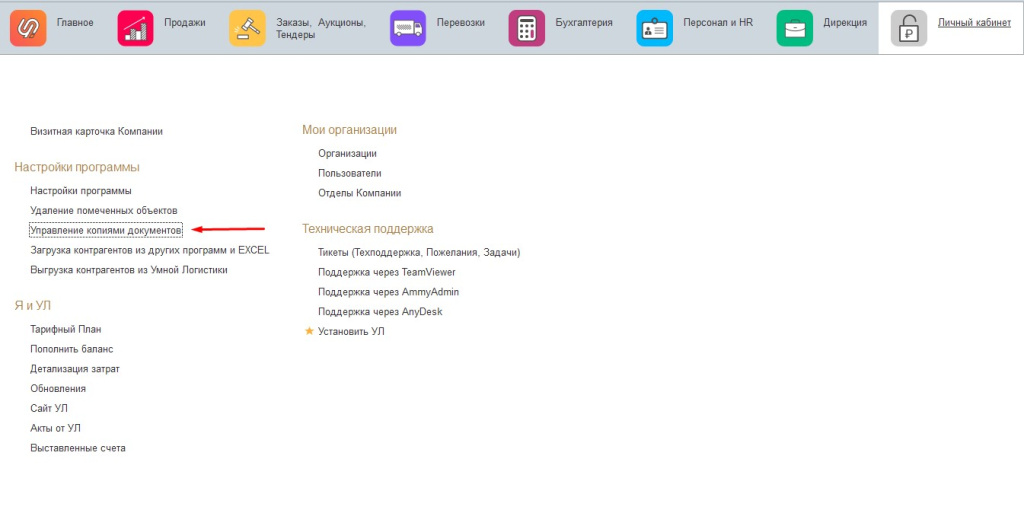Click the Настройки программы section heading

tap(77, 167)
